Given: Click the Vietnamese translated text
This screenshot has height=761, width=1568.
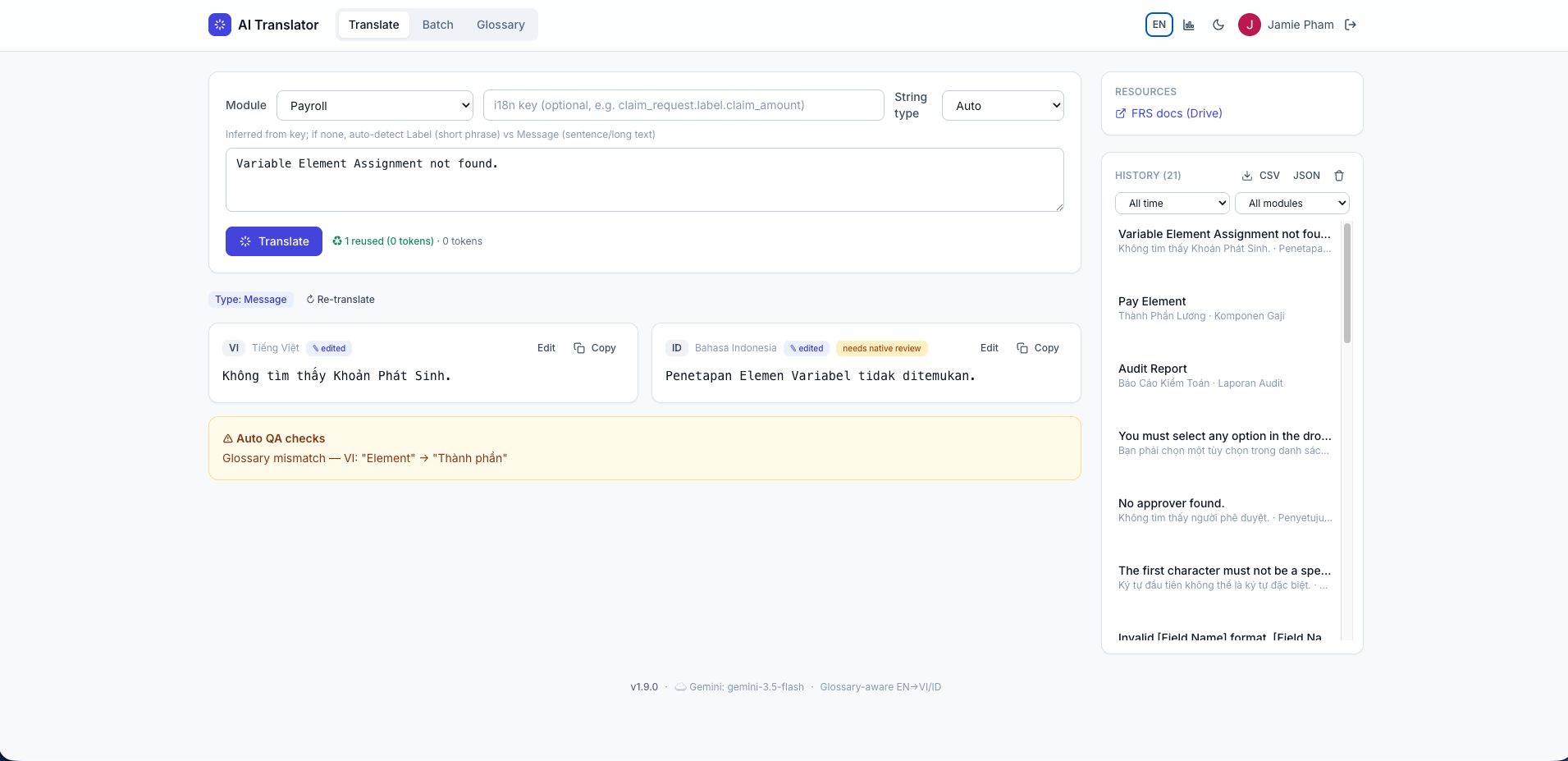Looking at the screenshot, I should click(336, 376).
